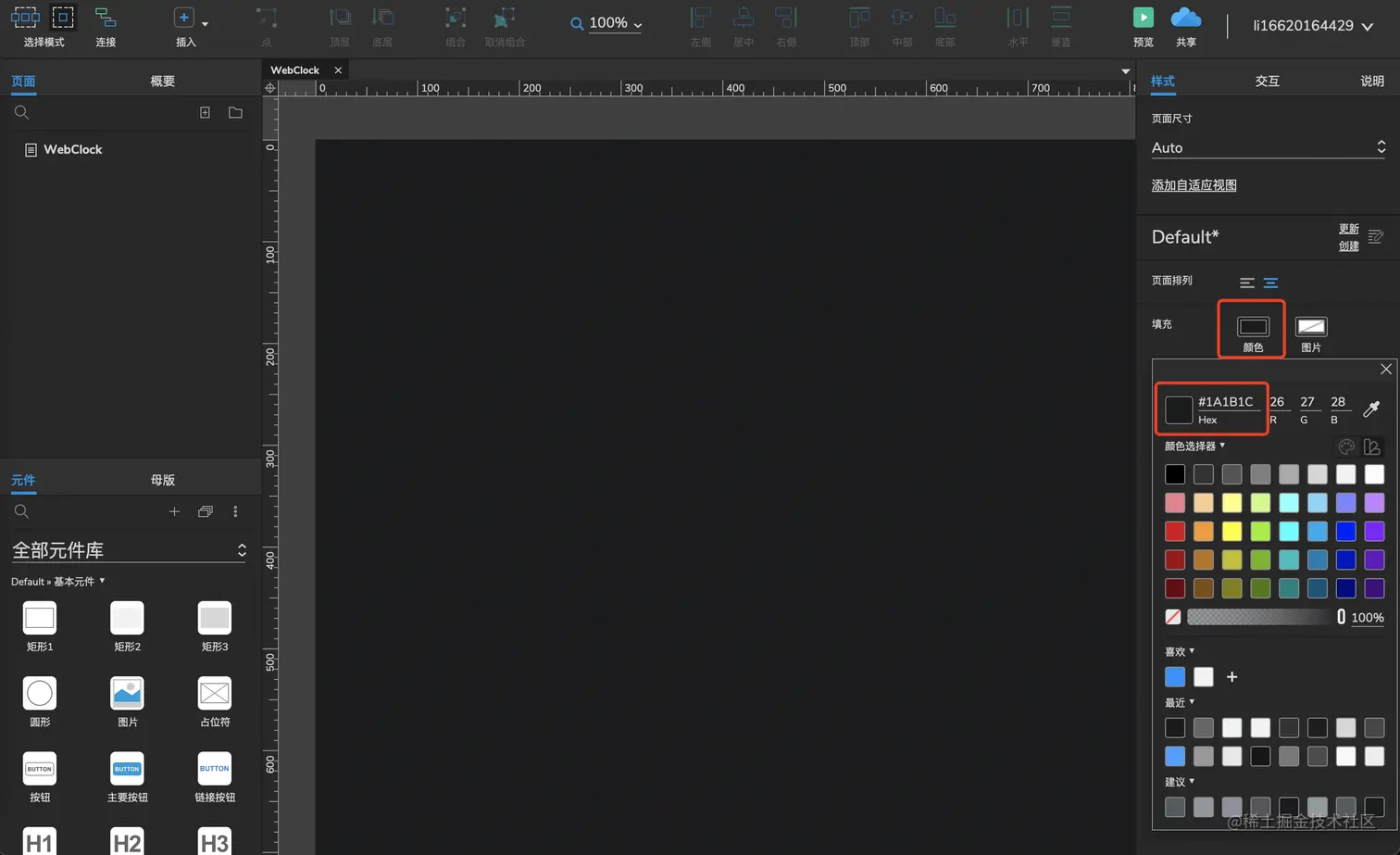The height and width of the screenshot is (855, 1400).
Task: Open the 颜色选择器 picker type dropdown
Action: (x=1194, y=446)
